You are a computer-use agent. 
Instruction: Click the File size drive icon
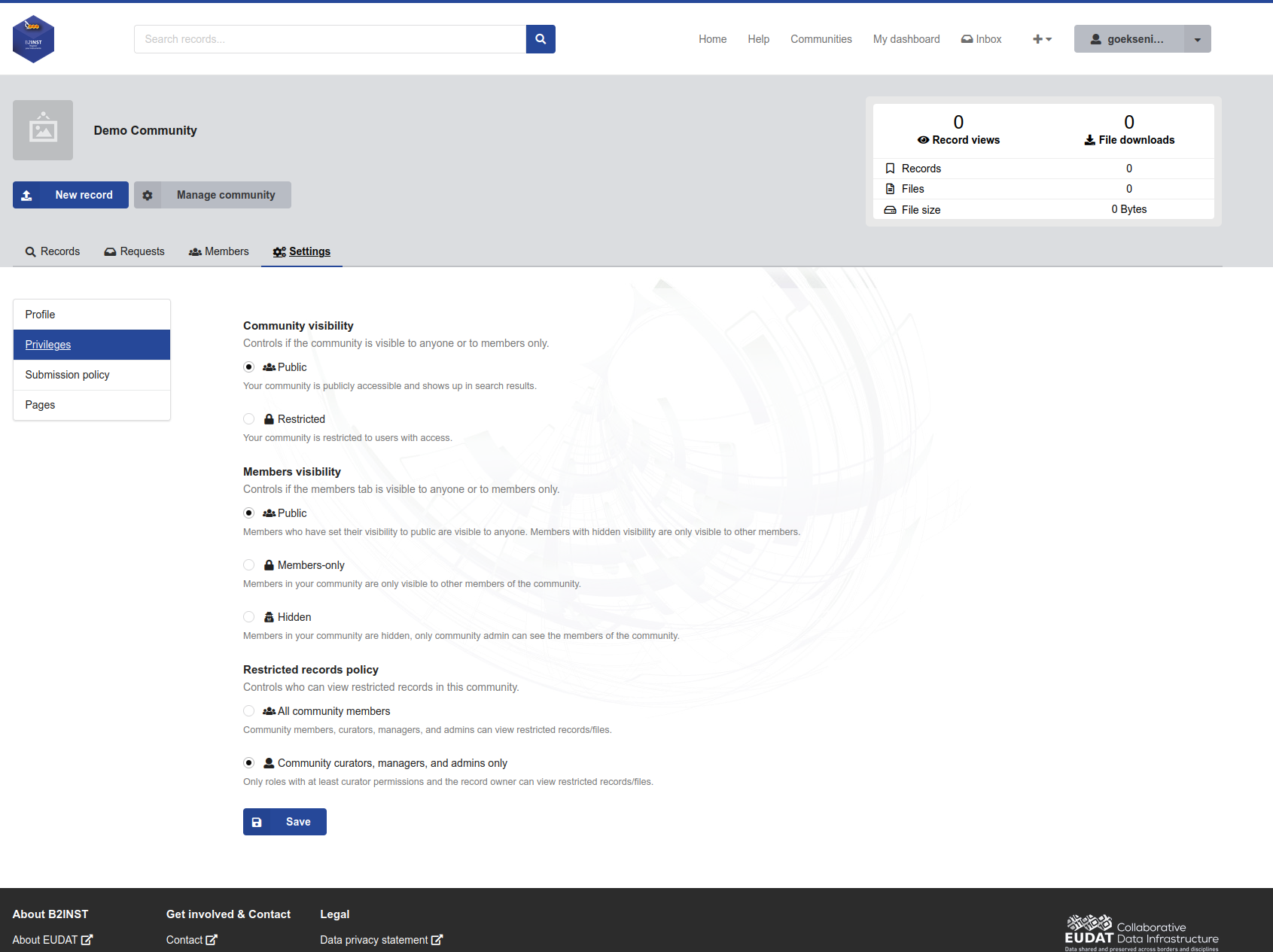pyautogui.click(x=890, y=210)
